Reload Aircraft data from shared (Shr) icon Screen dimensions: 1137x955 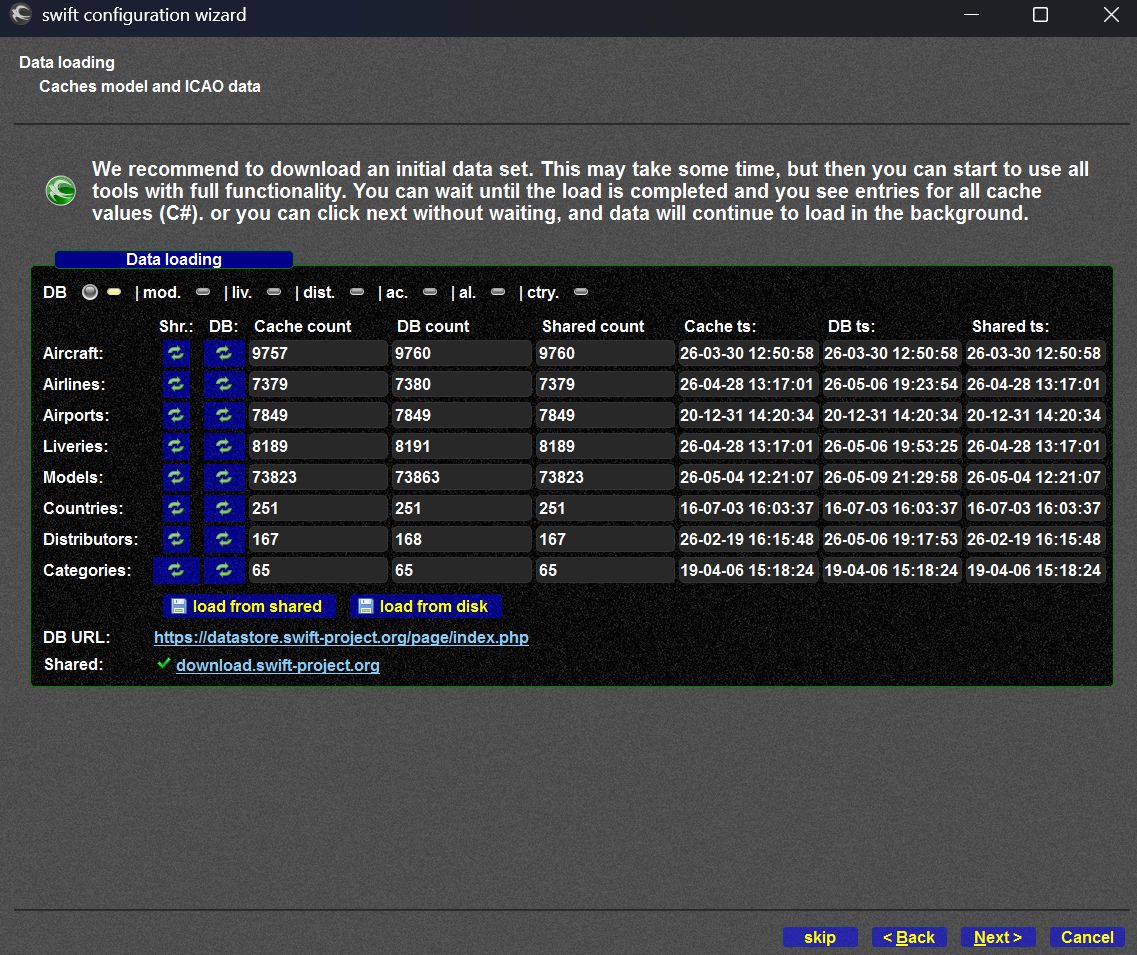(176, 353)
